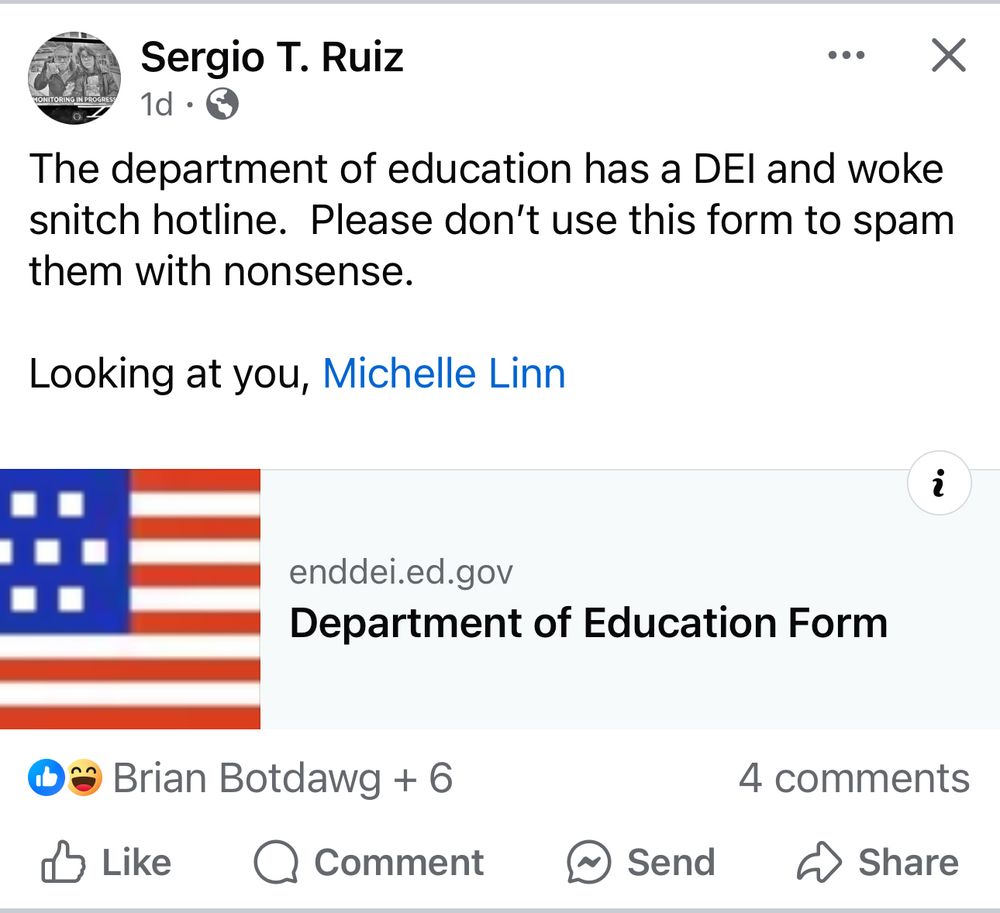This screenshot has width=1000, height=913.
Task: Click the Comment speech bubble icon
Action: tap(277, 862)
